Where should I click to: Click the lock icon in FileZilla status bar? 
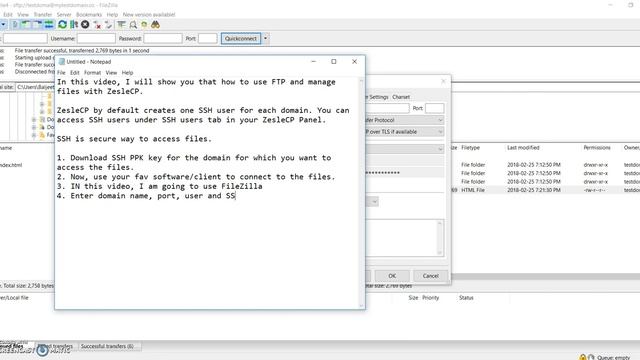coord(582,357)
